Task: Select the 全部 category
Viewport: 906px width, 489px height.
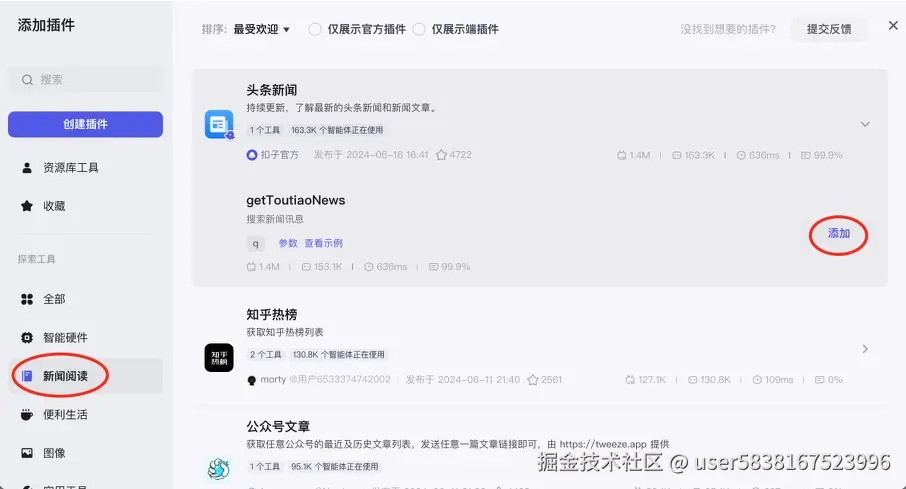Action: click(x=86, y=299)
